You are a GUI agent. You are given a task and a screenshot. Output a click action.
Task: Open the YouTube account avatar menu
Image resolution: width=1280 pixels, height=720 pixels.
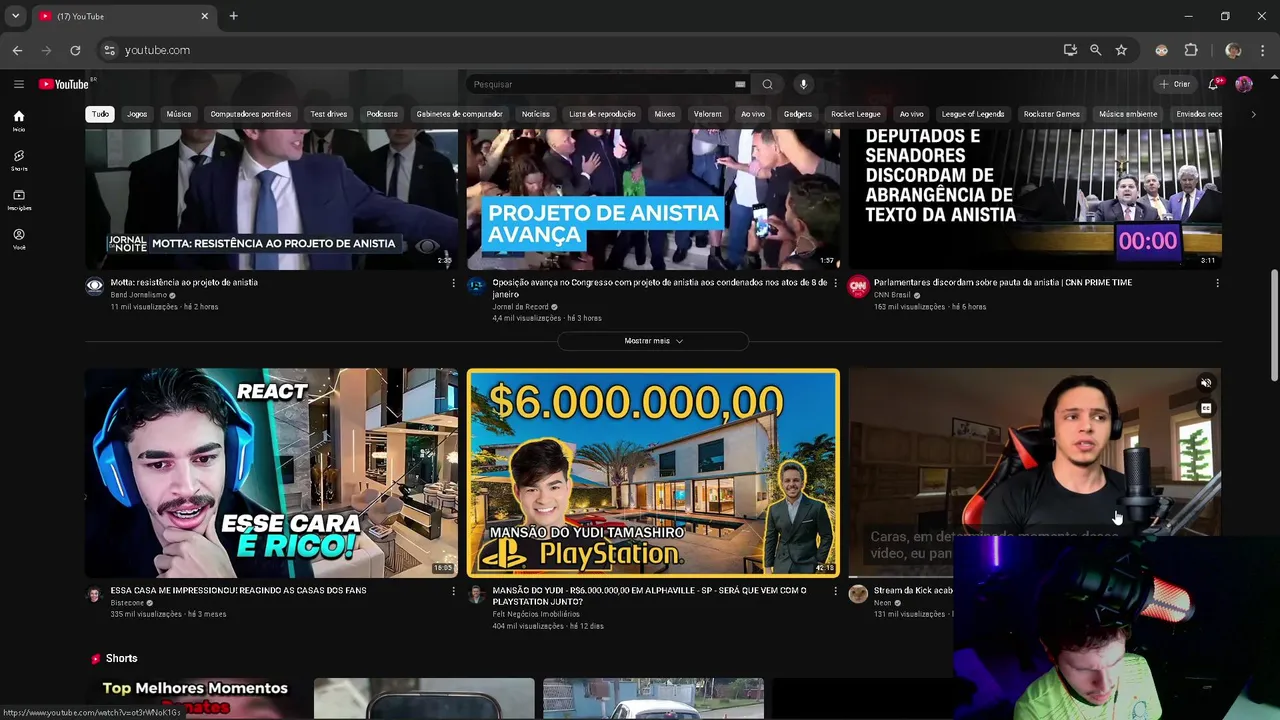coord(1243,84)
